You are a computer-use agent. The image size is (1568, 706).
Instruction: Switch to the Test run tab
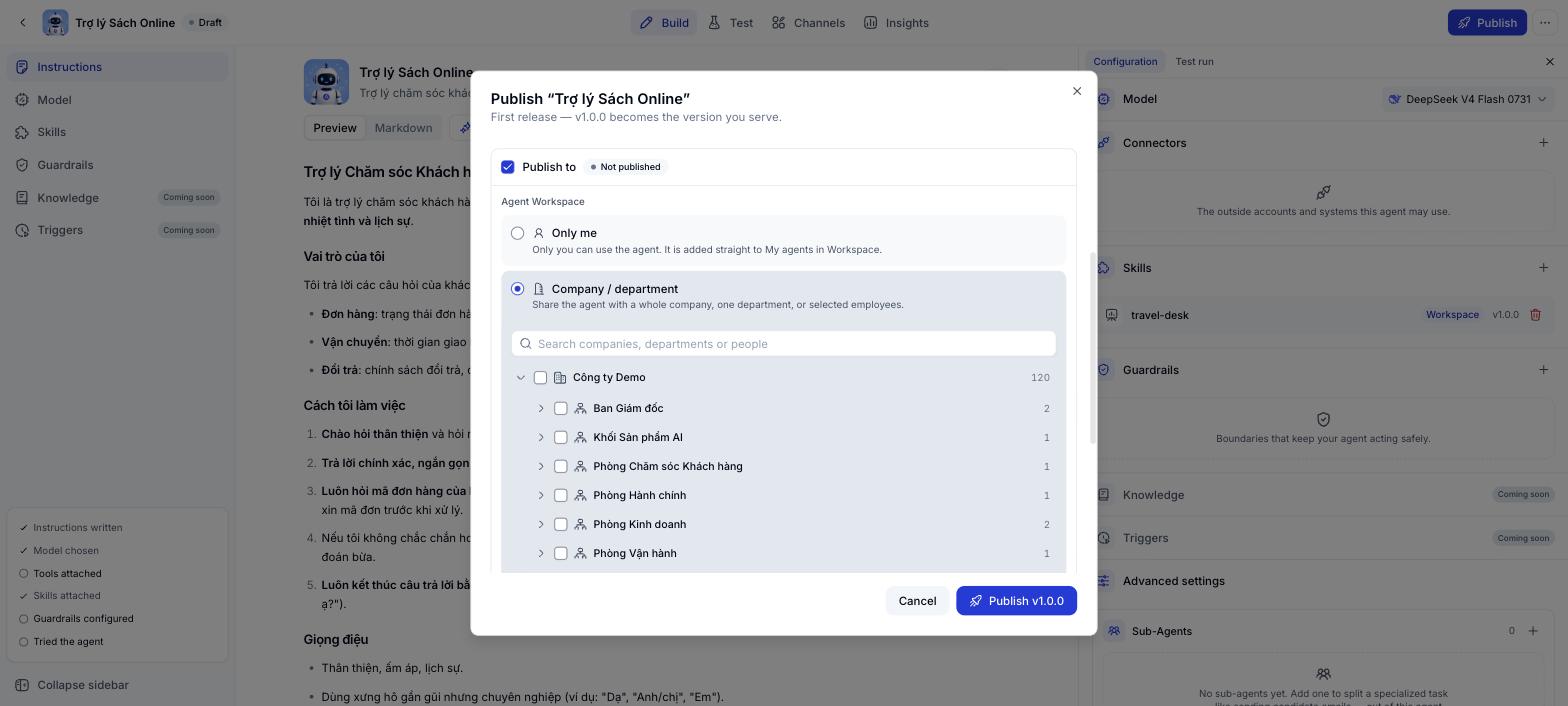coord(1194,62)
